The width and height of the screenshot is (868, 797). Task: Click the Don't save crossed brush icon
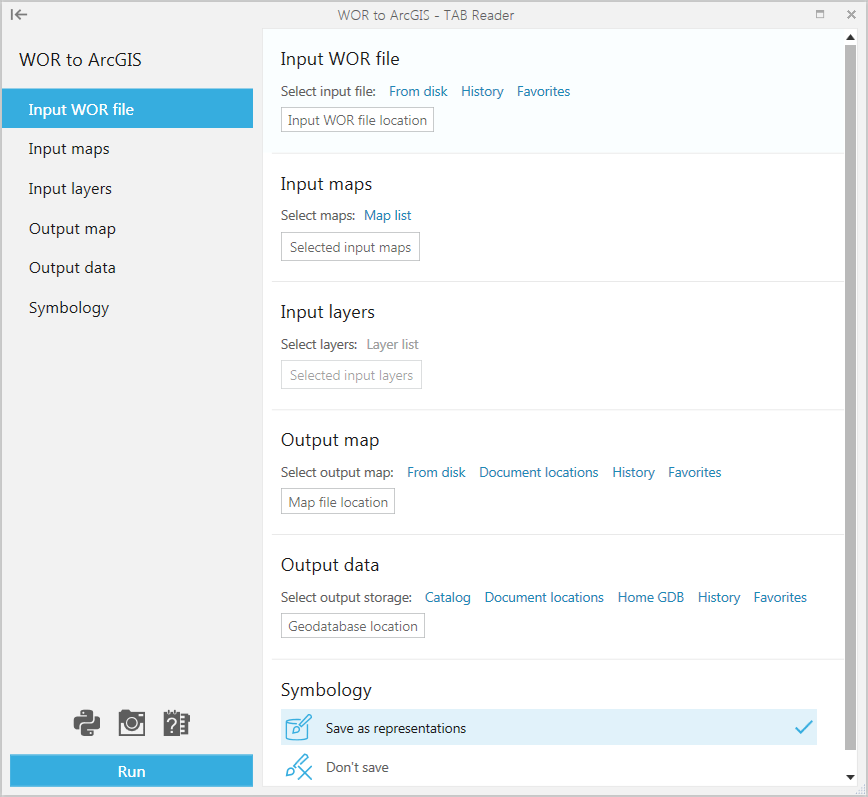[299, 767]
